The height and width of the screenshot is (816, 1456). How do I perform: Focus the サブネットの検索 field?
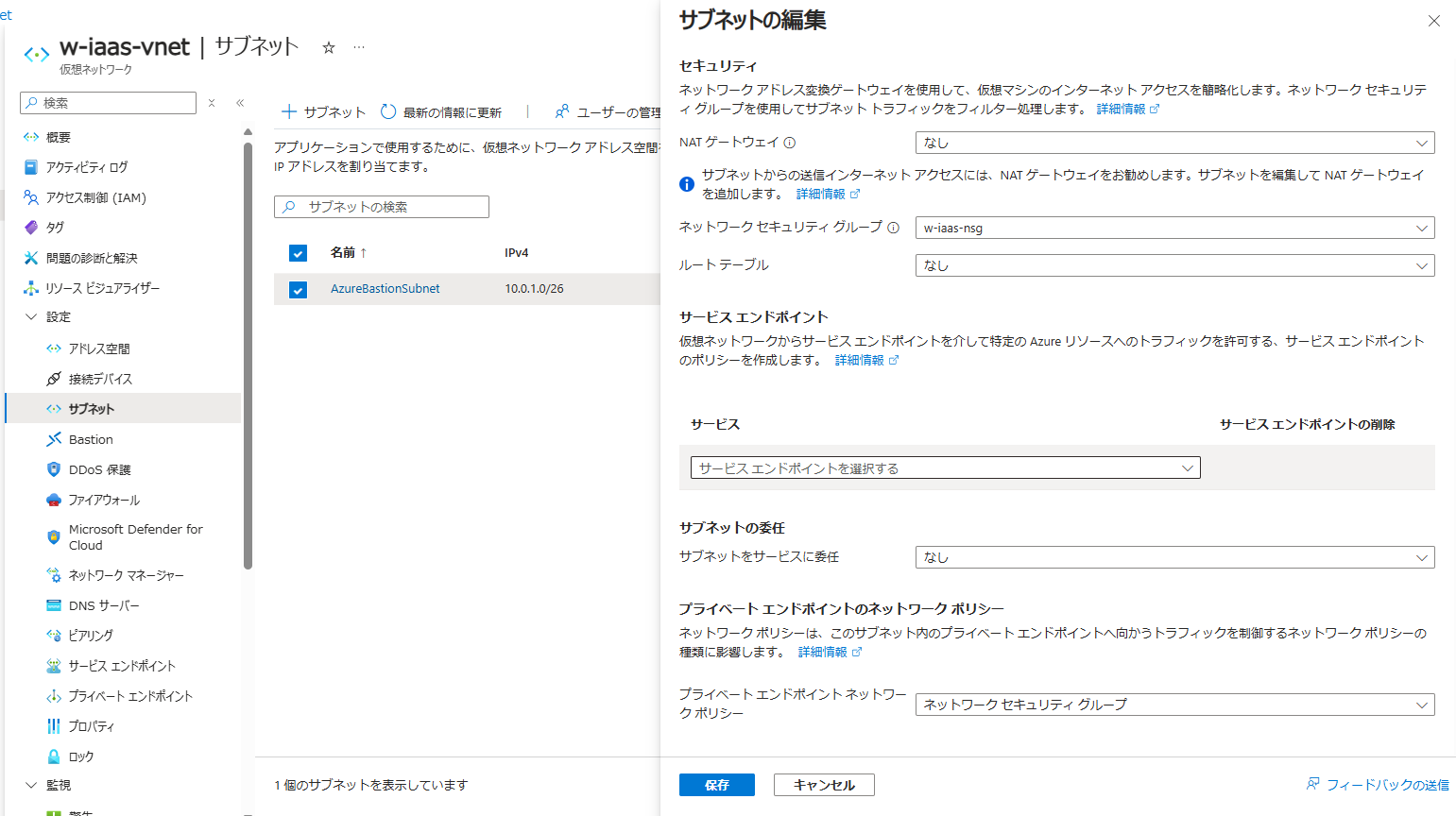(x=382, y=207)
